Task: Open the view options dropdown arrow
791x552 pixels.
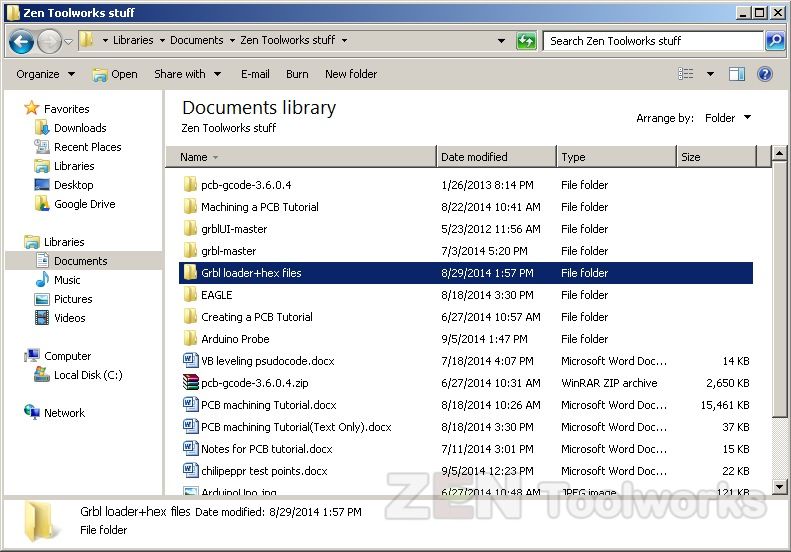Action: tap(710, 74)
